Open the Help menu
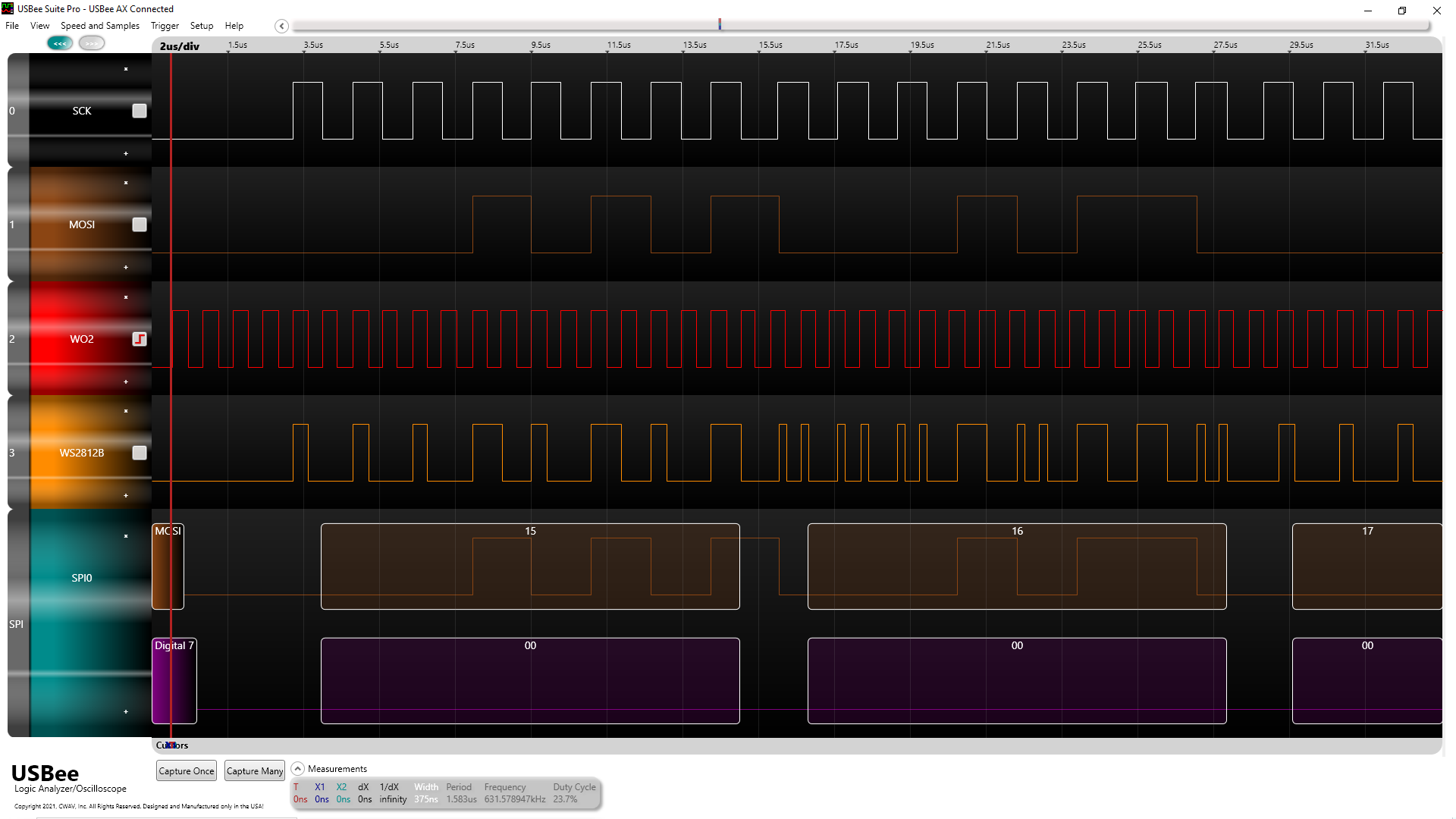Viewport: 1456px width, 819px height. [x=234, y=26]
